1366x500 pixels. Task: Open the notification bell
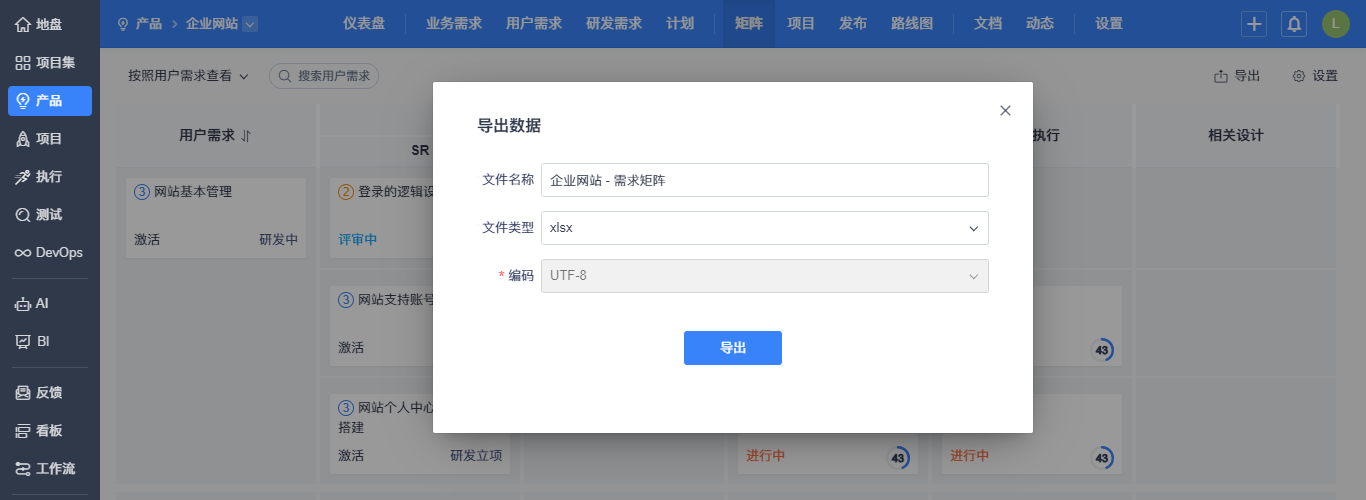pyautogui.click(x=1294, y=24)
